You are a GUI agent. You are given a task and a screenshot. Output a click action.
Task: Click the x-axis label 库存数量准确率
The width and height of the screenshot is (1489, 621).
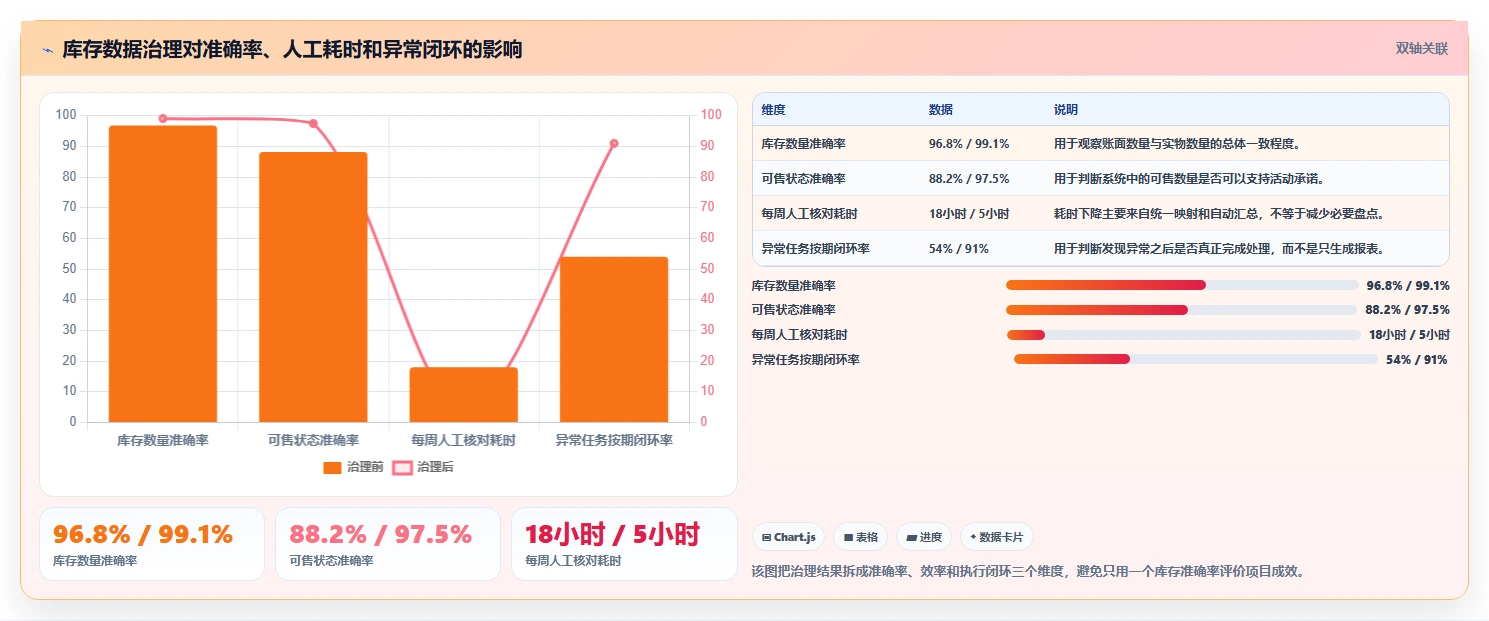163,440
